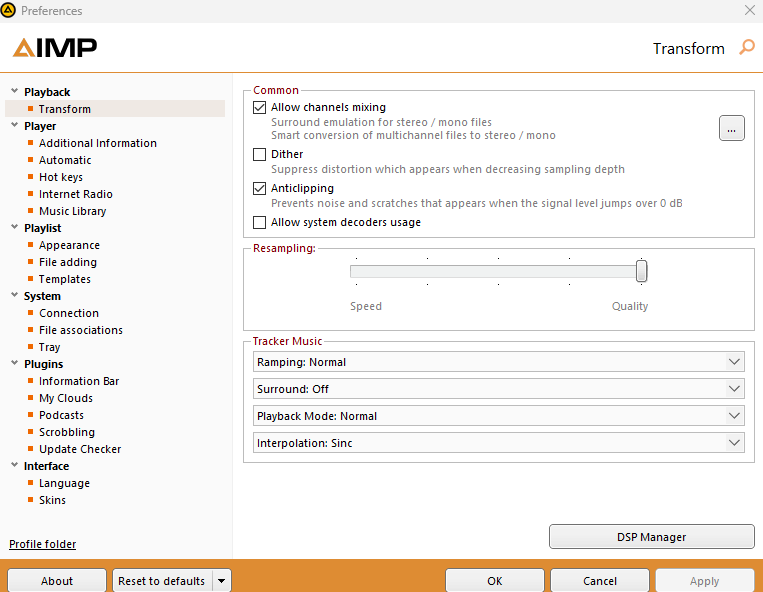
Task: Open channel mixing options with the ellipsis button
Action: point(731,128)
